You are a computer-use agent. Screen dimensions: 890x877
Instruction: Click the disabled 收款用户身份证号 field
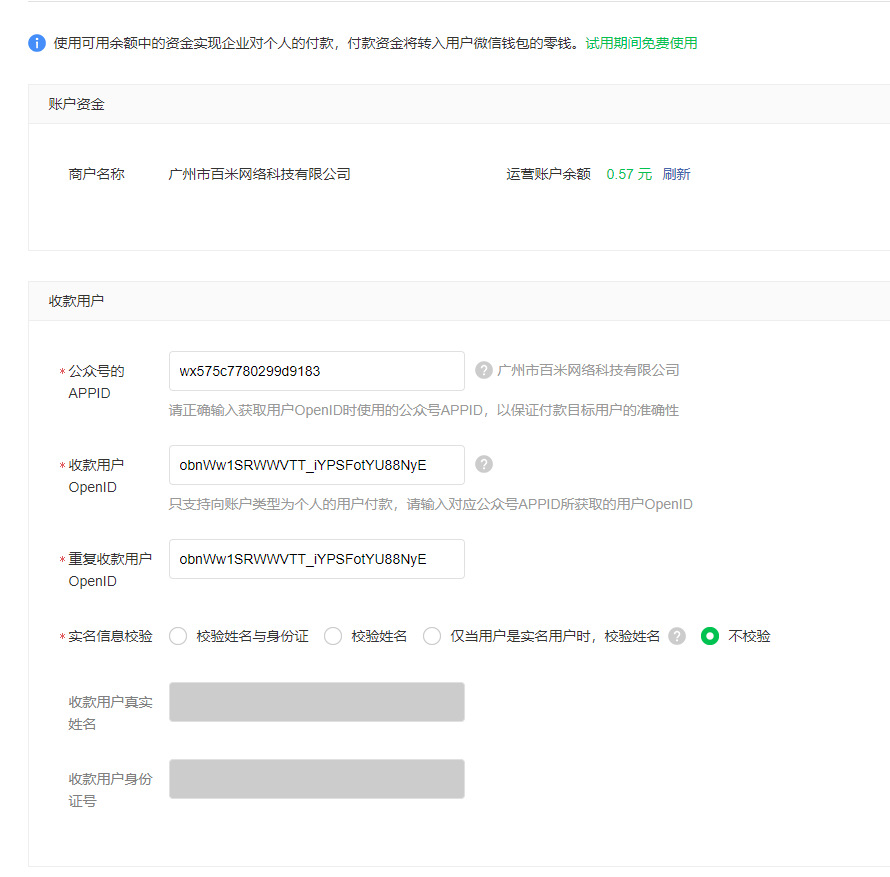317,779
